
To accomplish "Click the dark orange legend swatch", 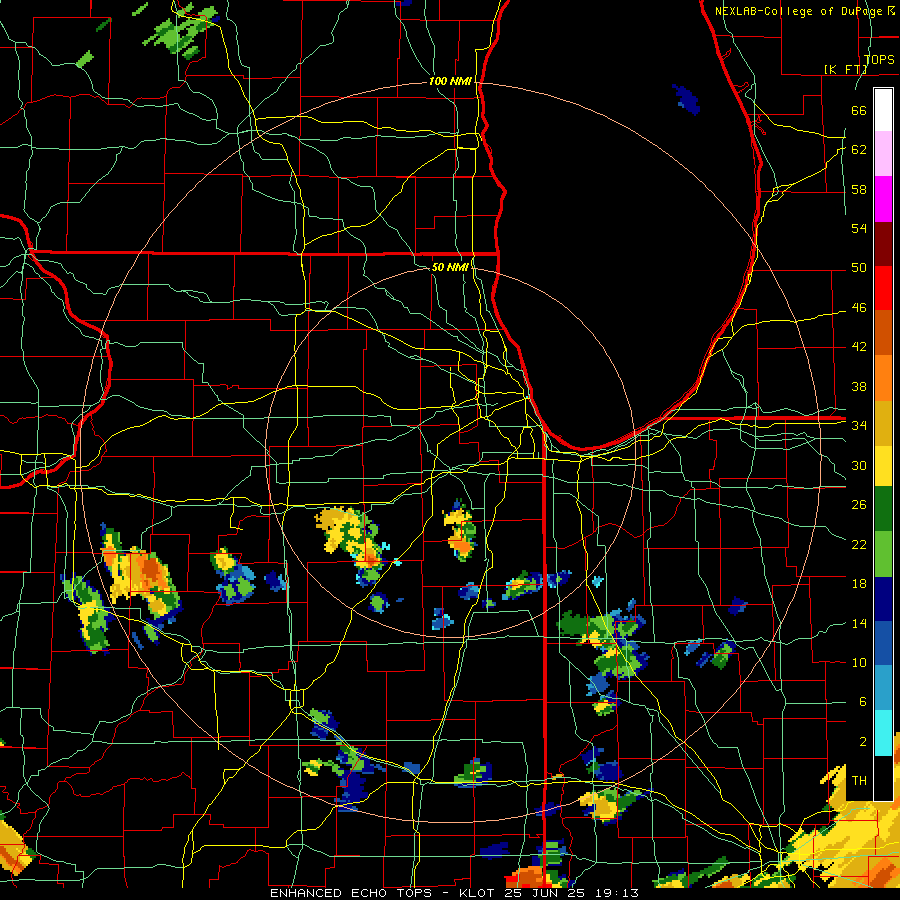I will tap(883, 333).
